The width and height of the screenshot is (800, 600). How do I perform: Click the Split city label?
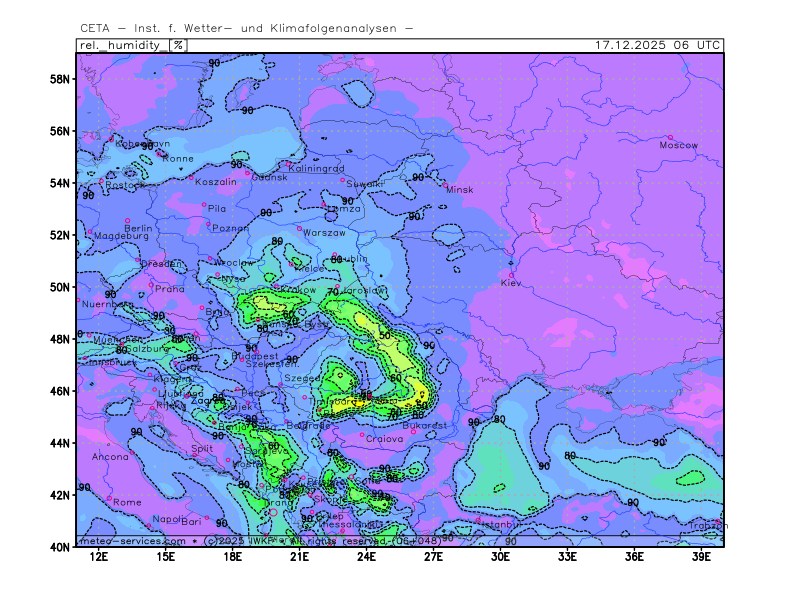pyautogui.click(x=202, y=449)
